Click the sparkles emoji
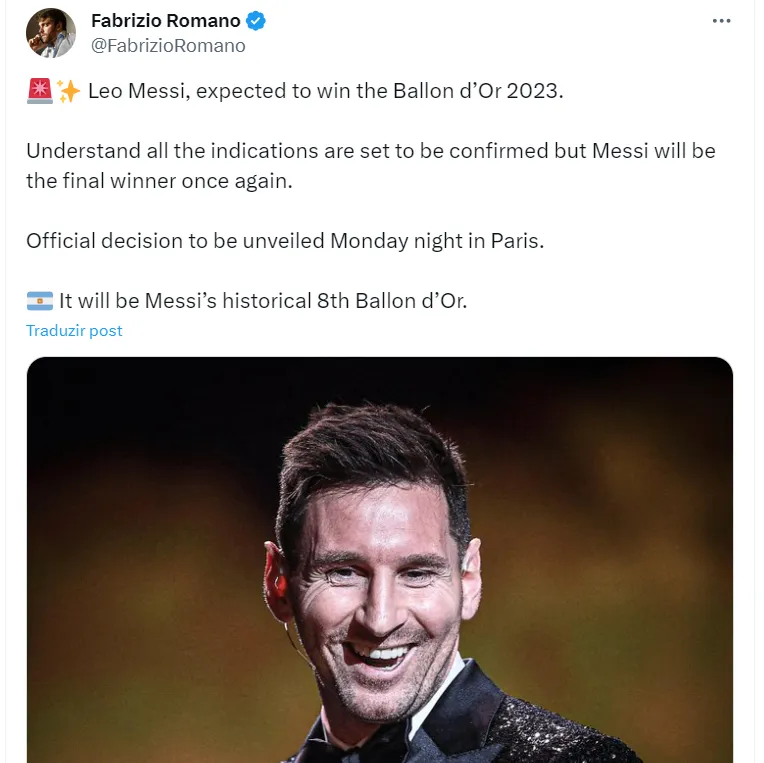The width and height of the screenshot is (764, 763). (x=68, y=92)
